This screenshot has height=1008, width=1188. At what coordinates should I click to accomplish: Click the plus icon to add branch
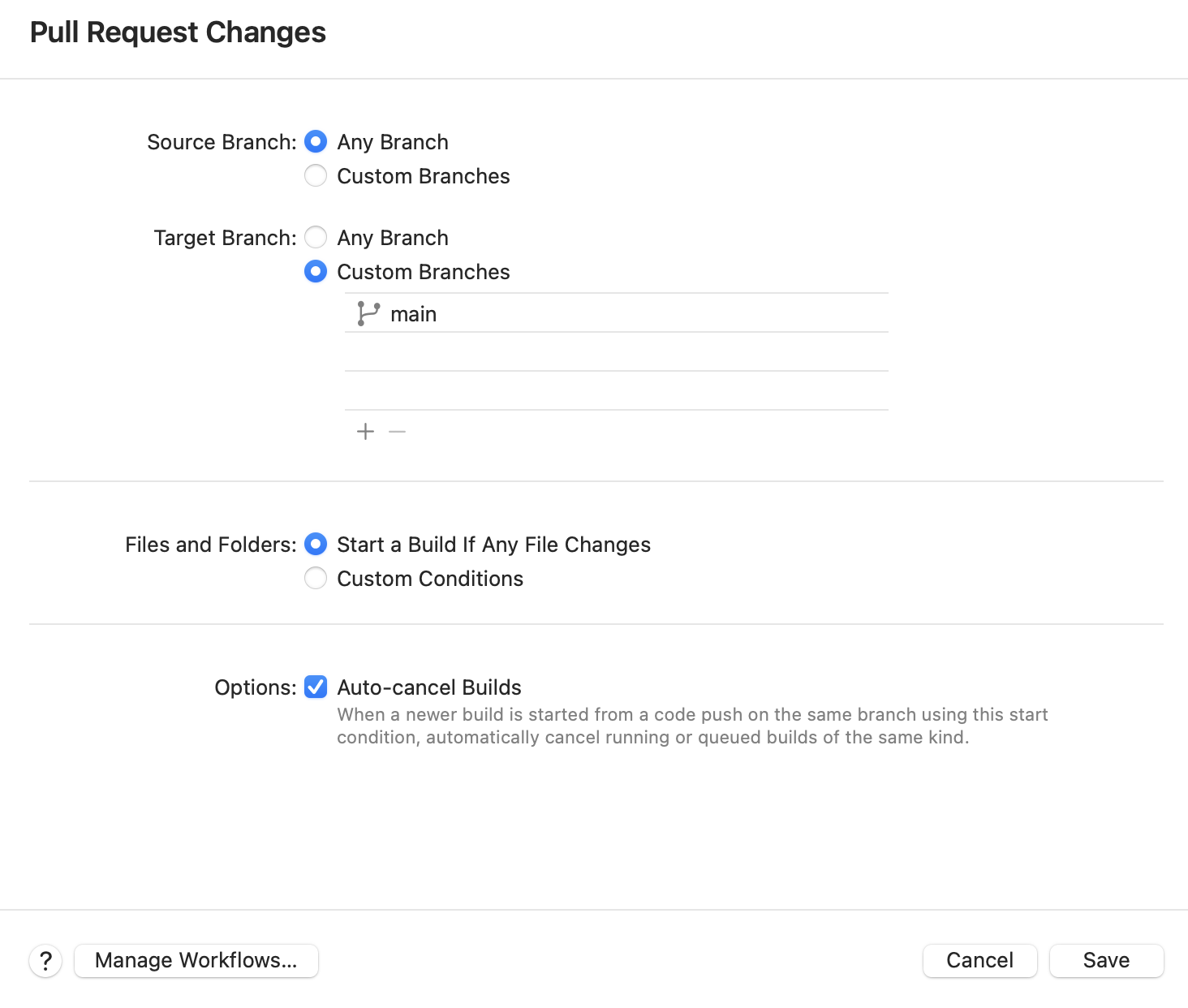[x=365, y=432]
